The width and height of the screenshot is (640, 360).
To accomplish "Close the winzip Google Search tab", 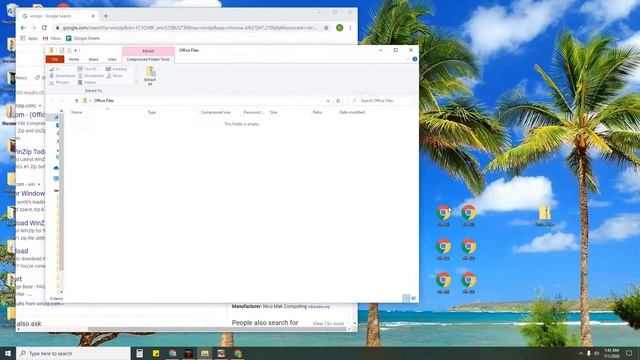I will pos(93,16).
